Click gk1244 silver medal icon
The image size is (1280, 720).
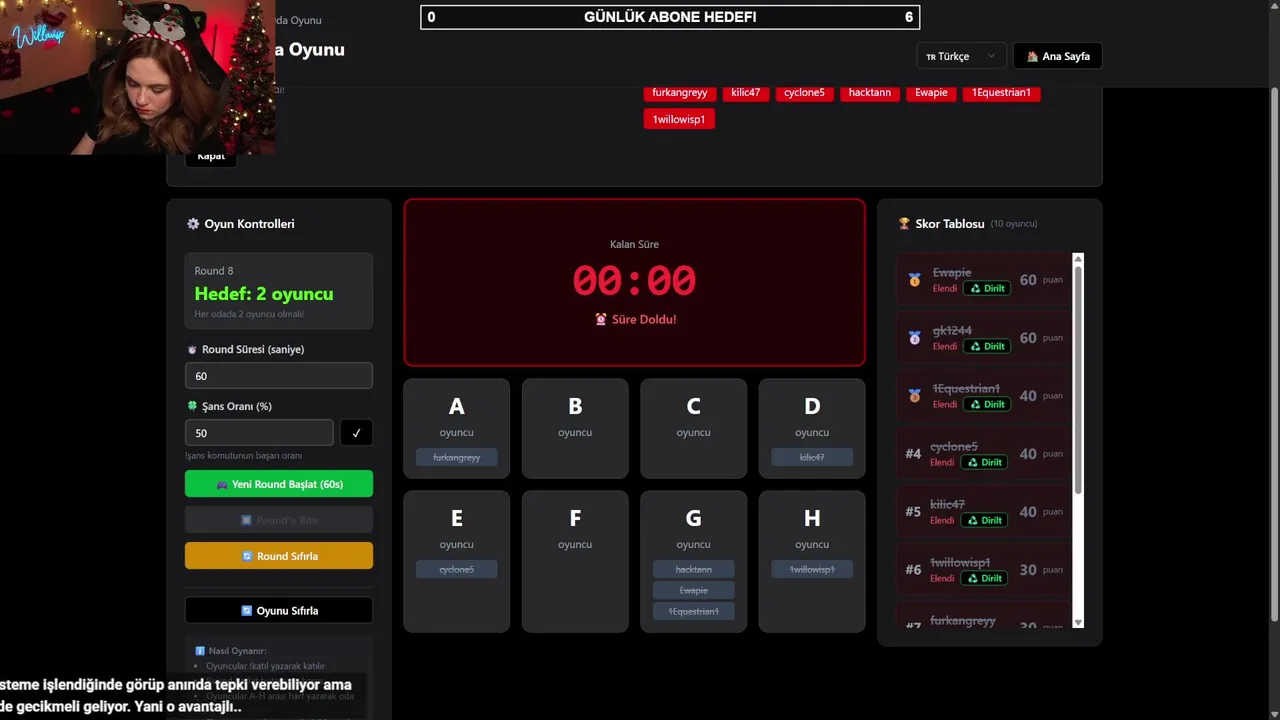[x=914, y=338]
